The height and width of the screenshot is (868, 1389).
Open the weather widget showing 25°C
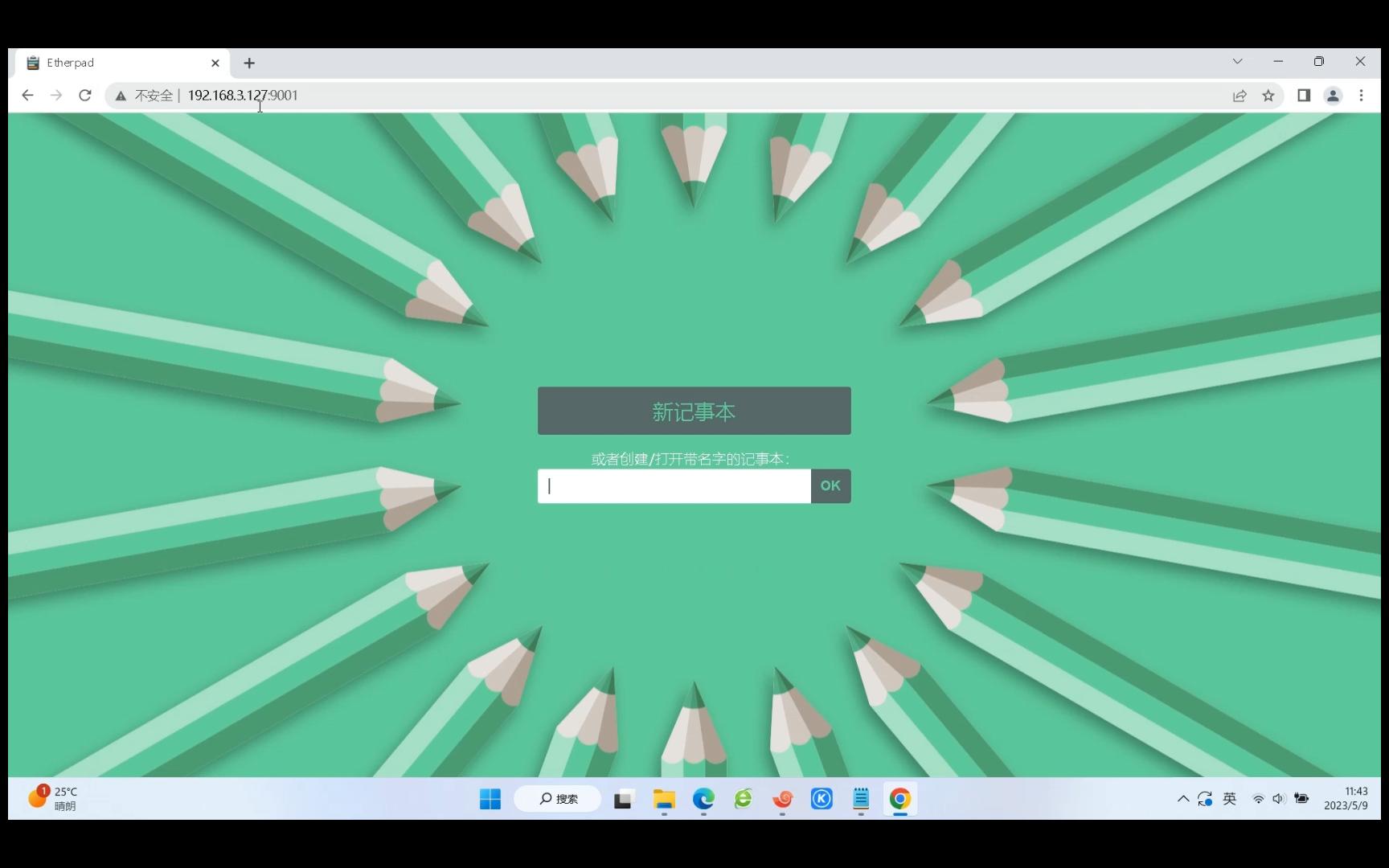pos(53,799)
